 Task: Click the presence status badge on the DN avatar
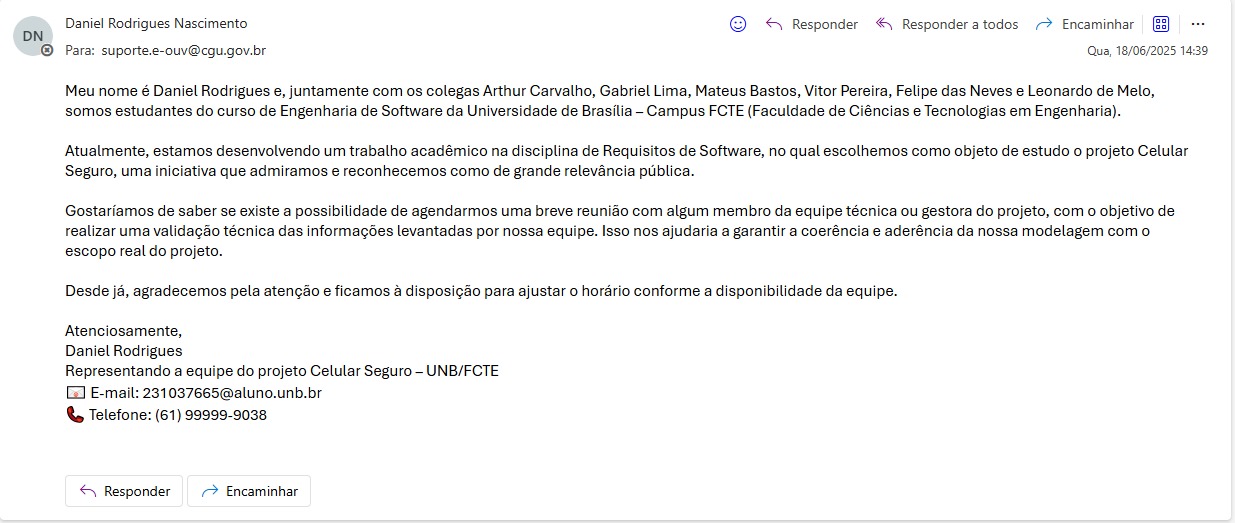click(47, 50)
